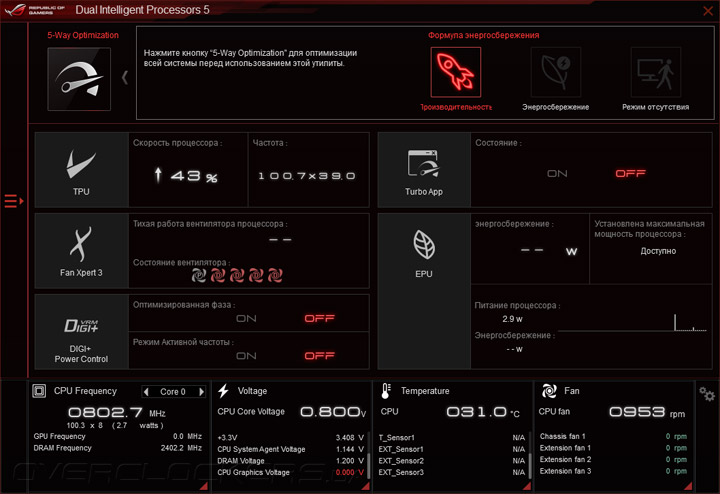Click the fourth fan status icon
The image size is (720, 494).
click(x=256, y=275)
